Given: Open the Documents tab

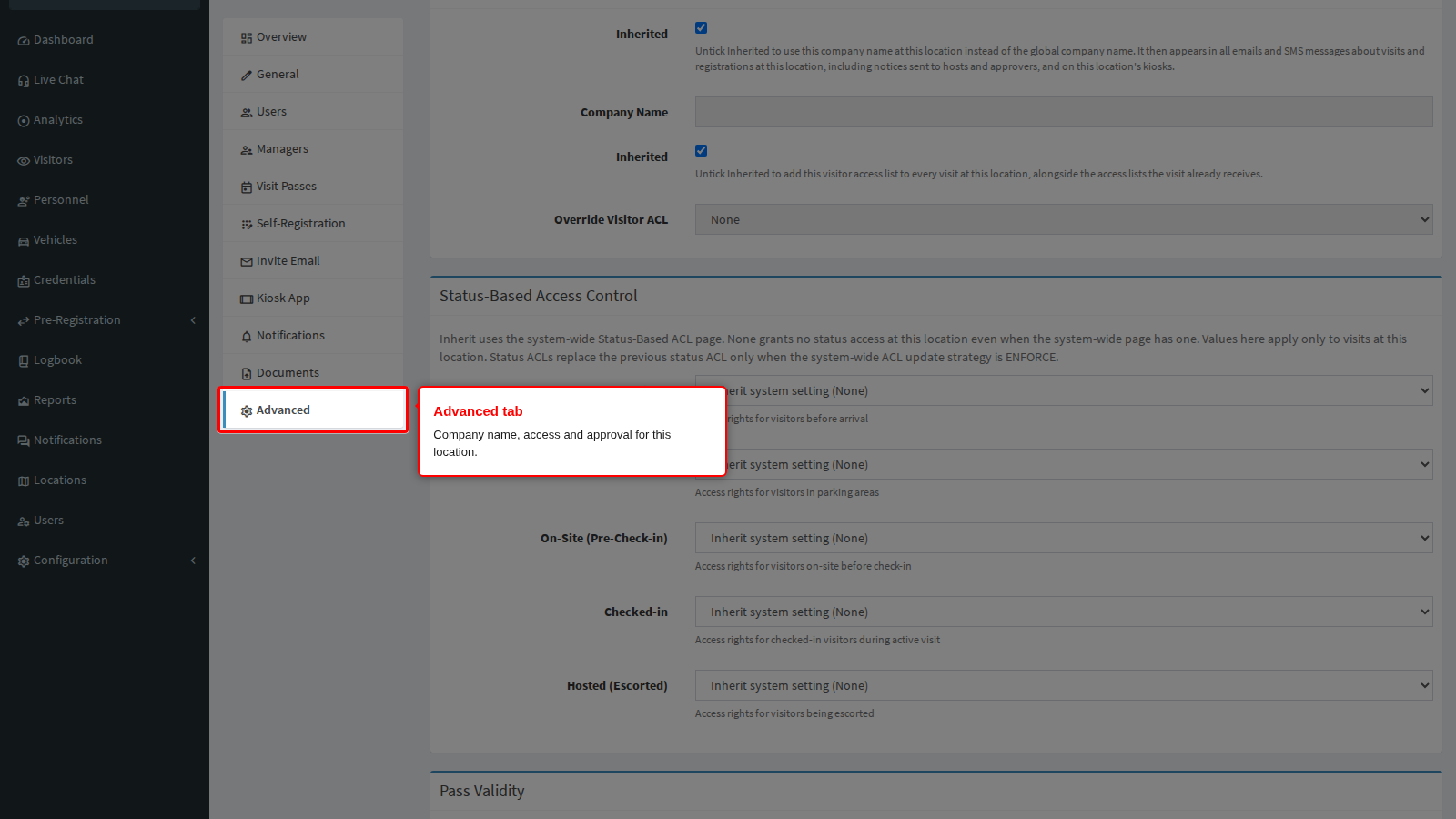Looking at the screenshot, I should point(313,373).
